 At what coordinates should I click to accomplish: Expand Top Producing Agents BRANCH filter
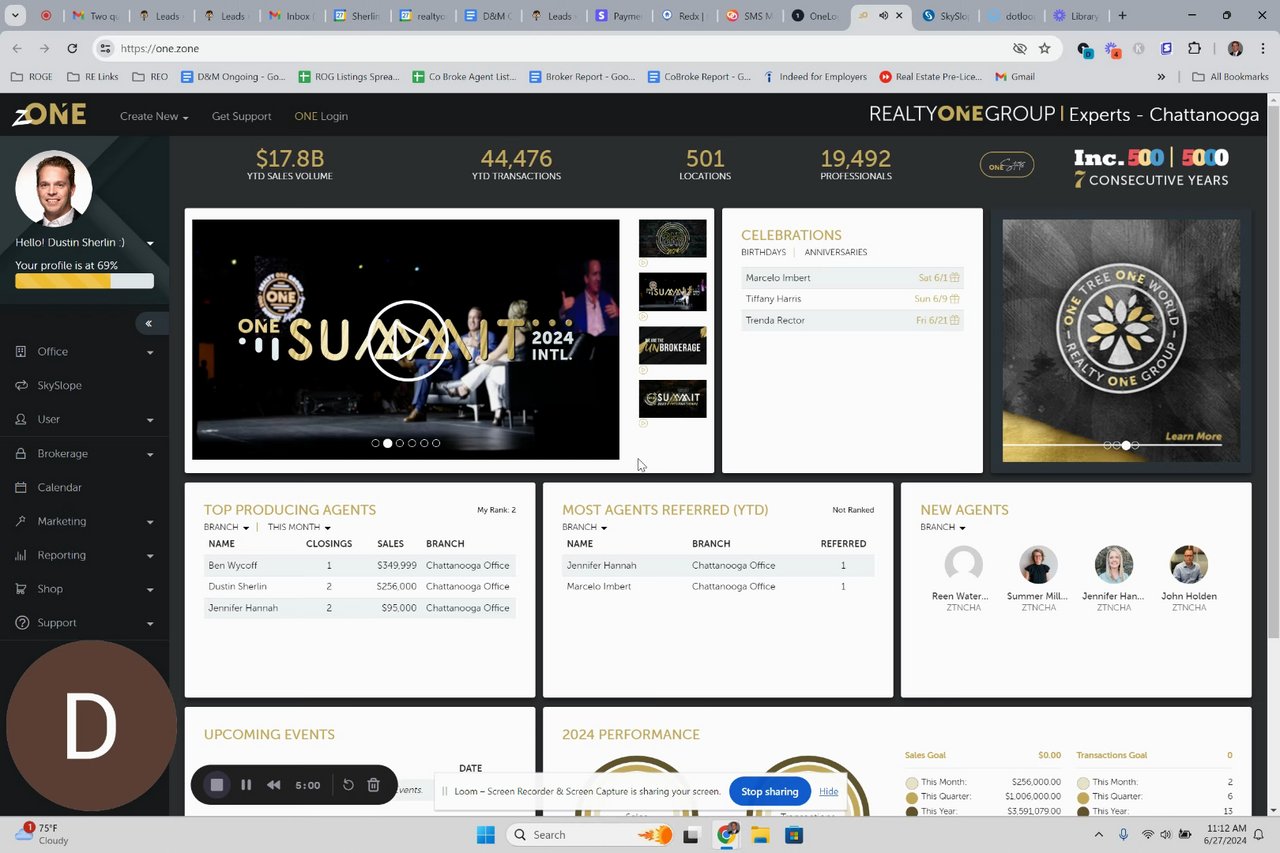click(x=227, y=527)
